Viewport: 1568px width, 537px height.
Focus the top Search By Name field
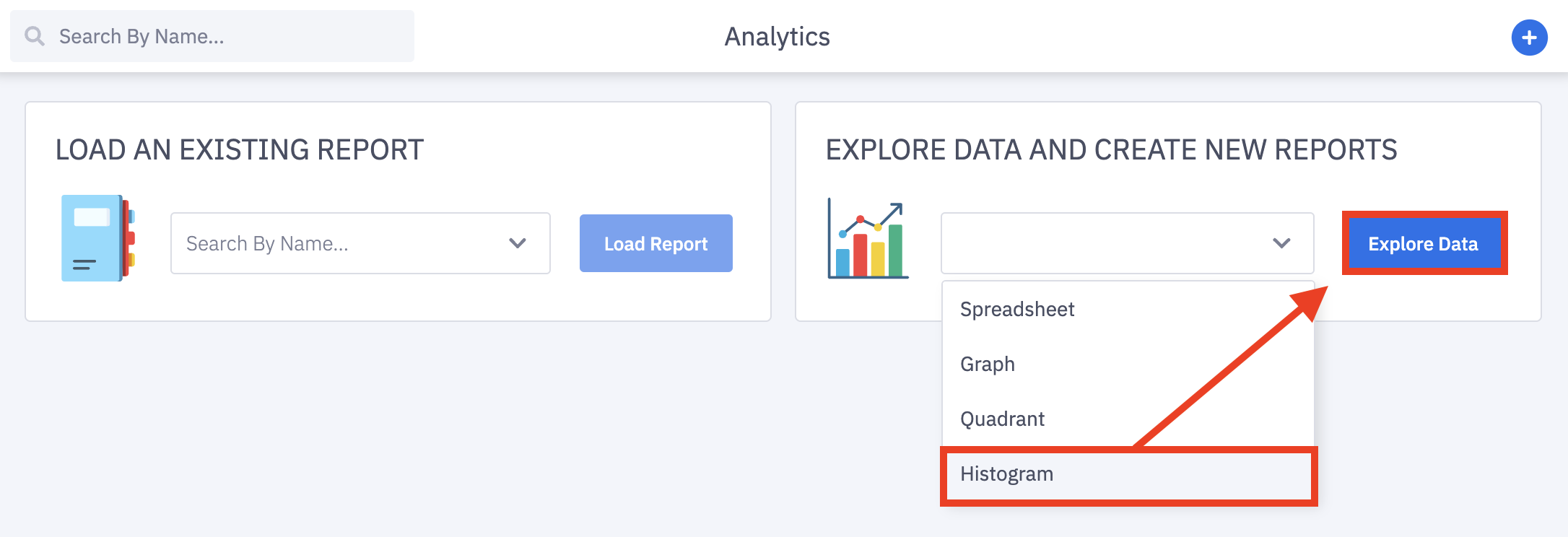point(212,36)
